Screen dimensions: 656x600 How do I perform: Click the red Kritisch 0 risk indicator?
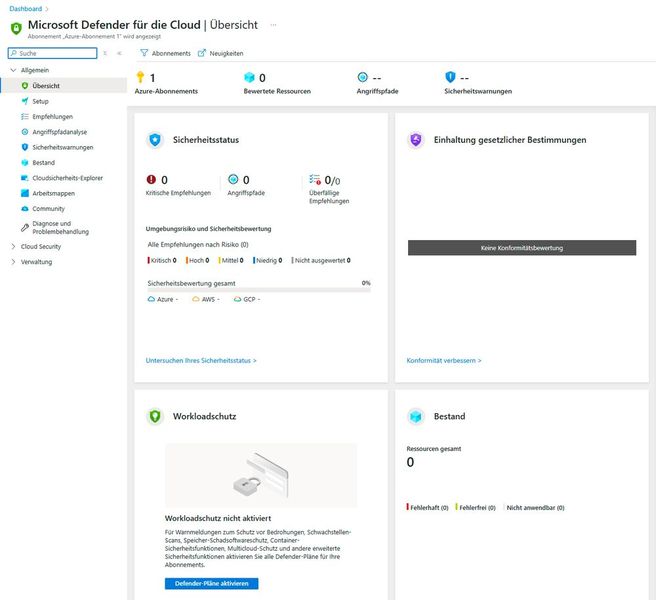click(x=162, y=260)
